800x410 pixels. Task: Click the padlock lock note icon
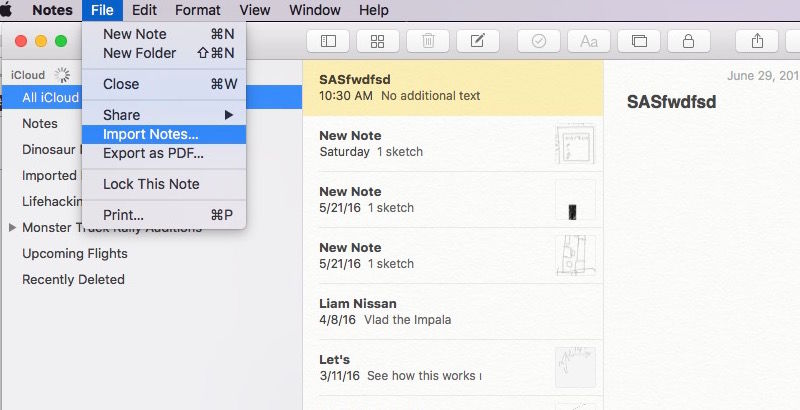(689, 41)
